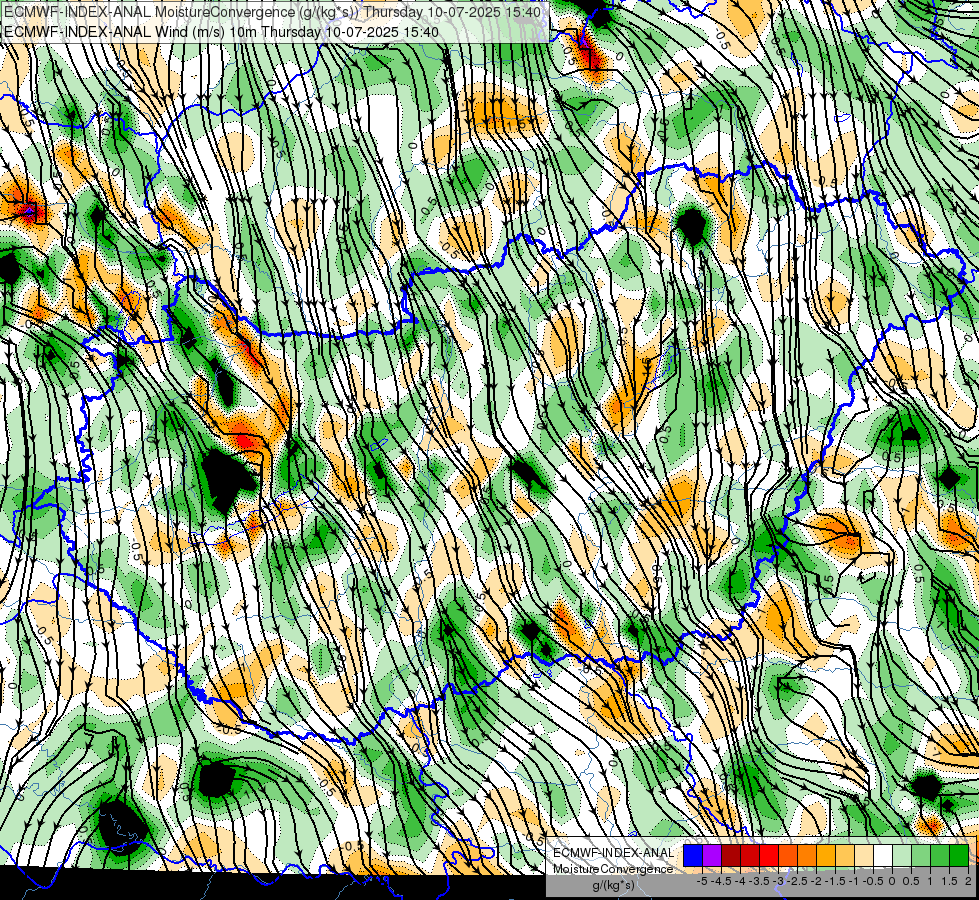The height and width of the screenshot is (900, 979).
Task: Click the 2 legend tick label
Action: (968, 881)
